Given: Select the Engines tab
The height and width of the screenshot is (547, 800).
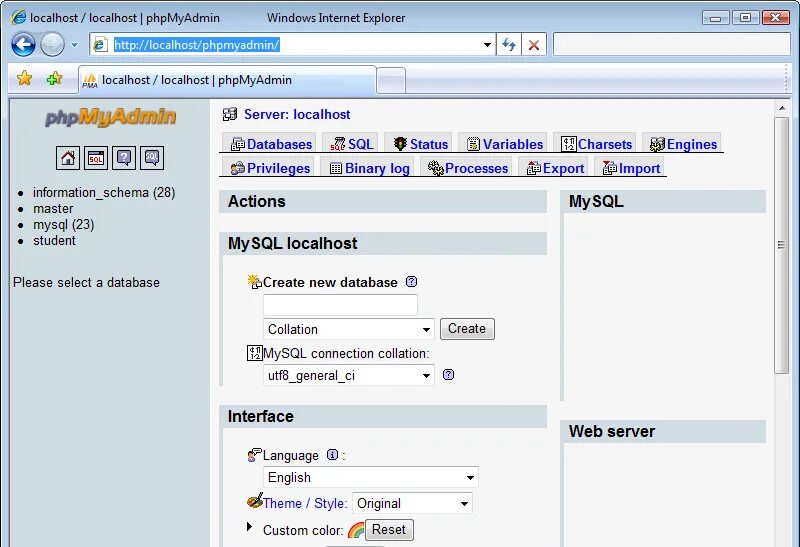Looking at the screenshot, I should 683,144.
